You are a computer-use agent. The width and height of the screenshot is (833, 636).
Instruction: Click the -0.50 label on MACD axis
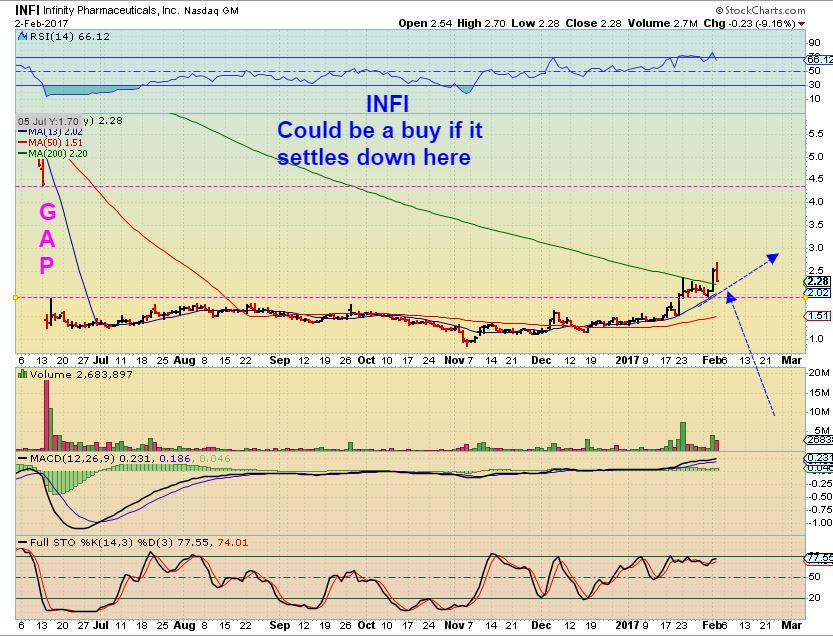tap(819, 497)
